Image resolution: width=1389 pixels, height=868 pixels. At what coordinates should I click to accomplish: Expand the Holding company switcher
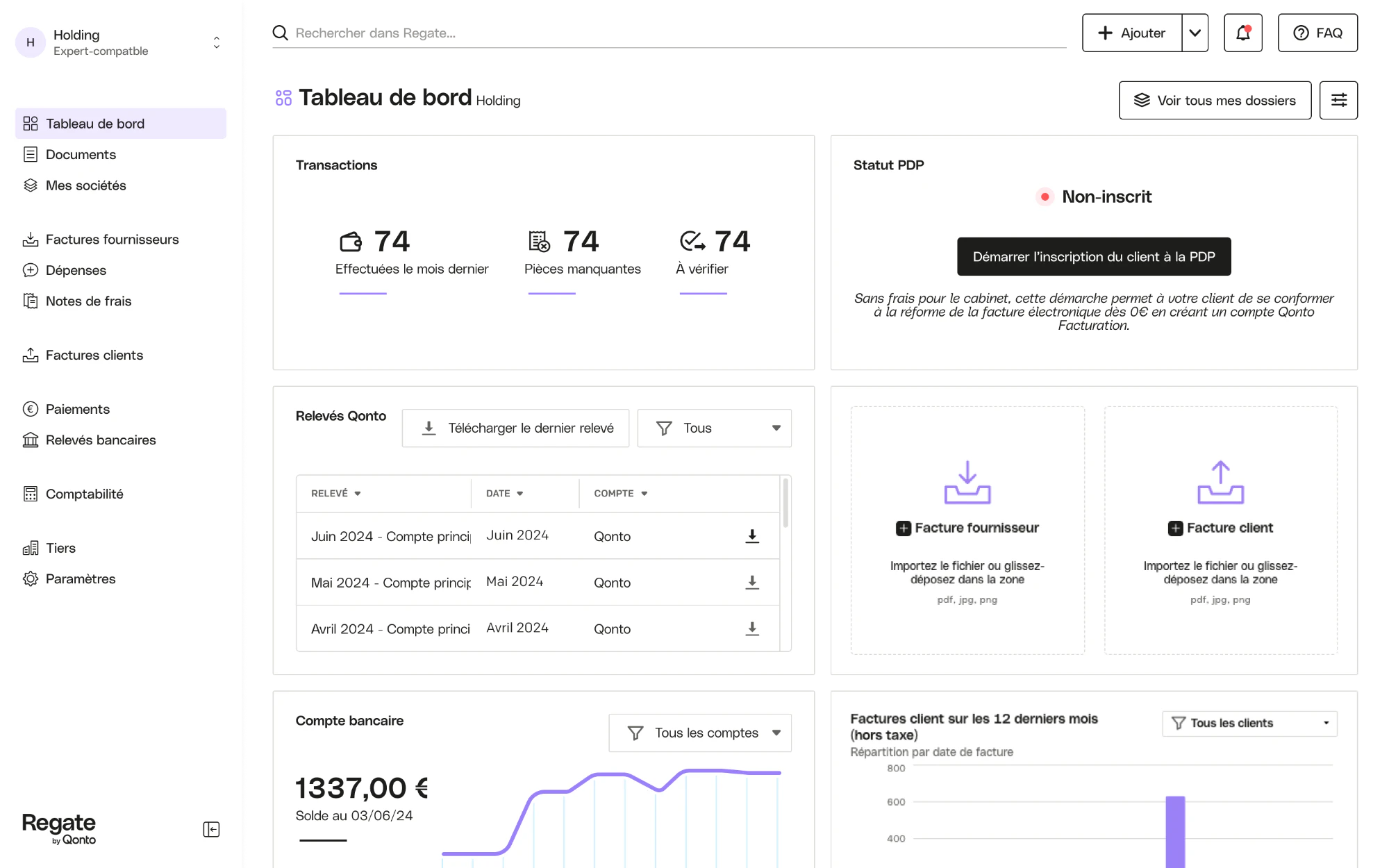217,42
